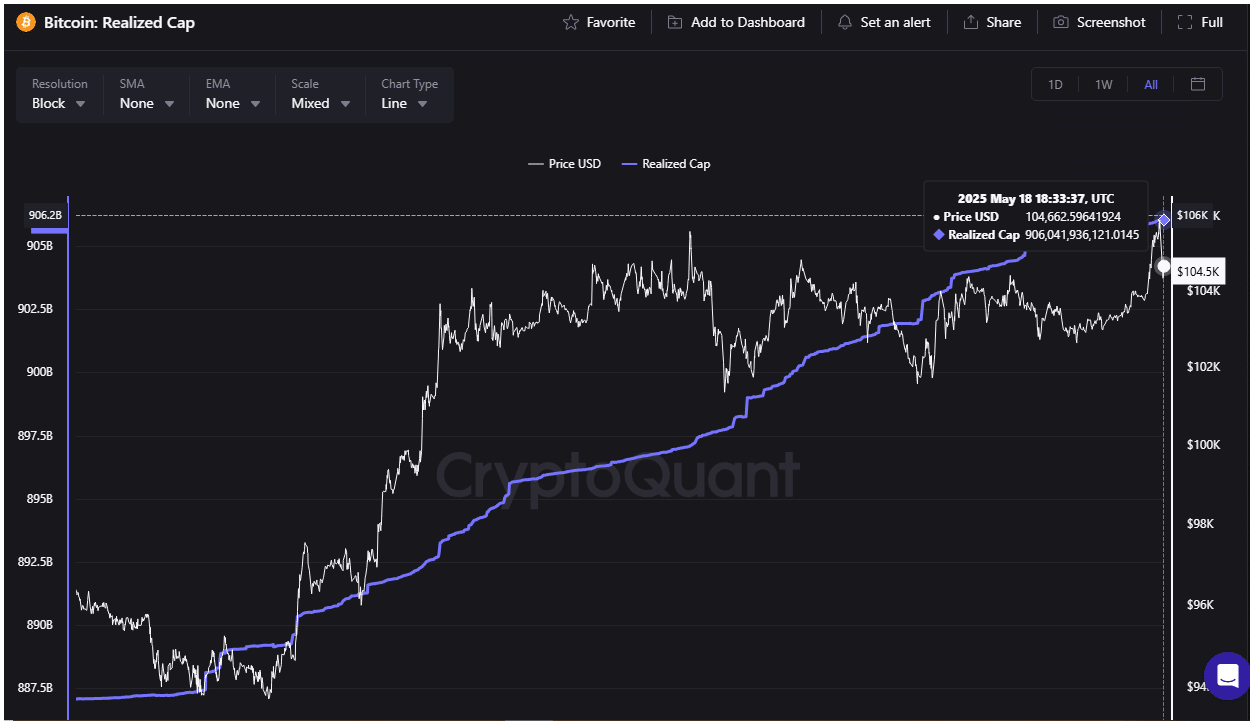Click the $104.5K price axis label
Viewport: 1254px width, 725px height.
tap(1197, 271)
